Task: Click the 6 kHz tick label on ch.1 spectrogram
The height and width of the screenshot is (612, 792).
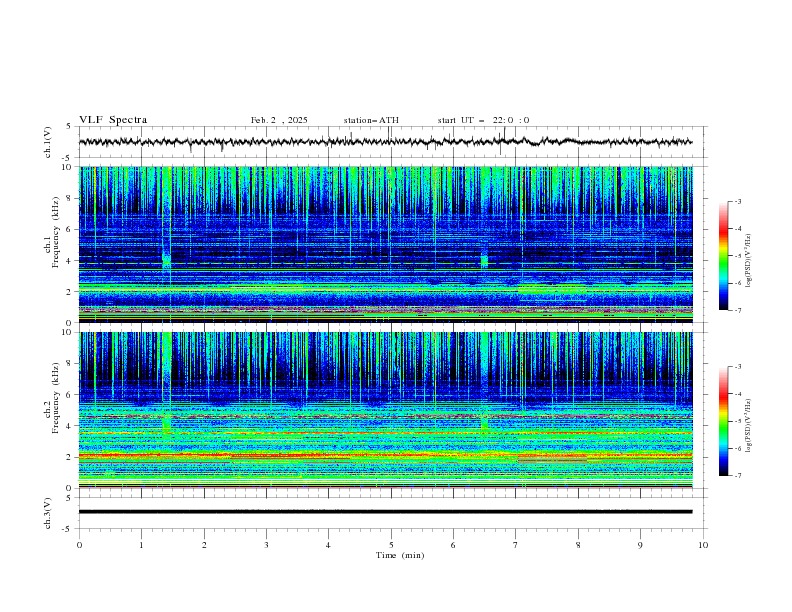Action: click(x=71, y=230)
